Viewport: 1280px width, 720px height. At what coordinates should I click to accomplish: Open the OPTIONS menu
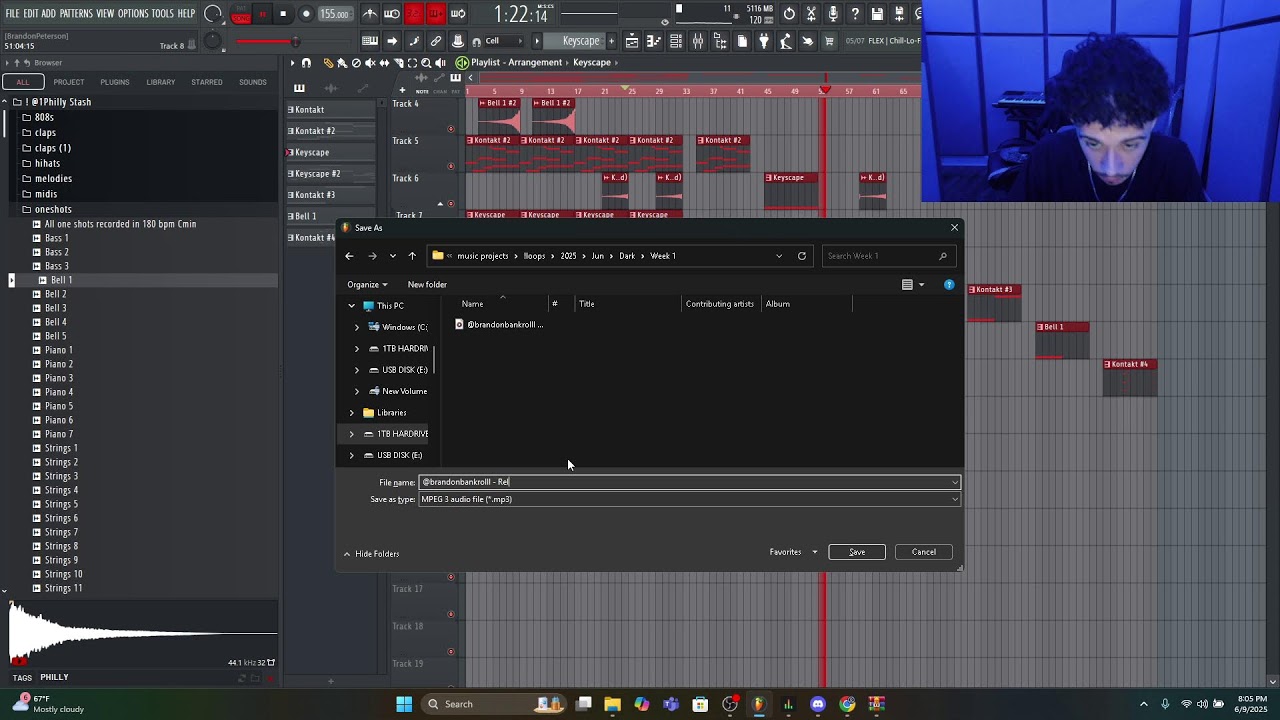(x=133, y=14)
